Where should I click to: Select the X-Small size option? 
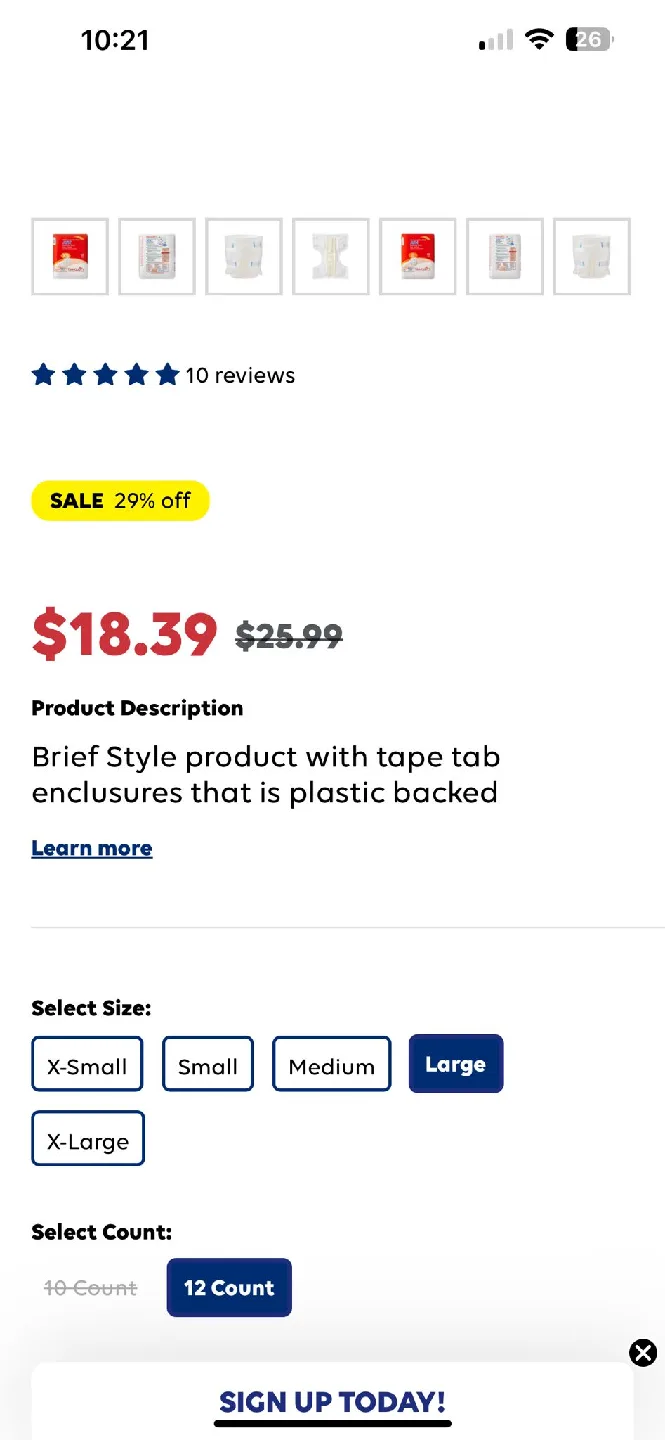(x=87, y=1063)
